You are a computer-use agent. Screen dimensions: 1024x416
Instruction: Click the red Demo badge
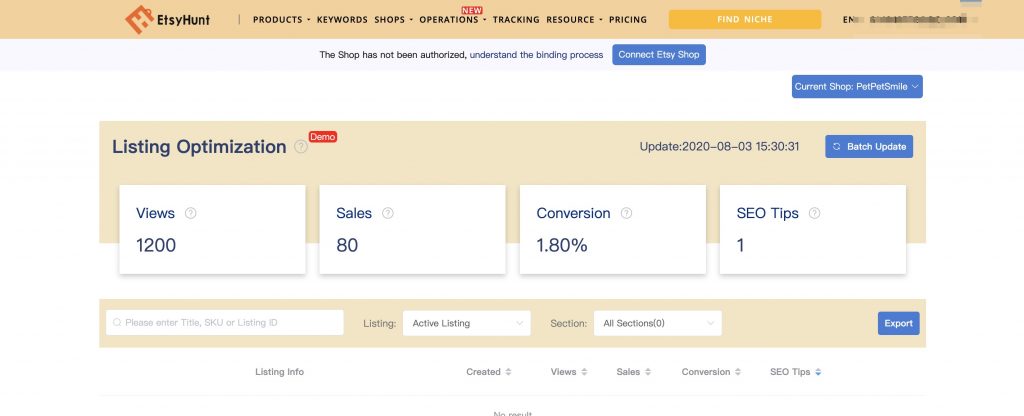click(x=323, y=137)
